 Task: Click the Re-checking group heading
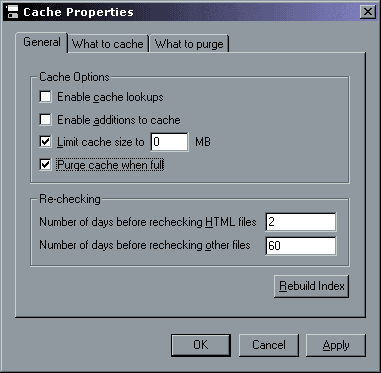pyautogui.click(x=70, y=199)
